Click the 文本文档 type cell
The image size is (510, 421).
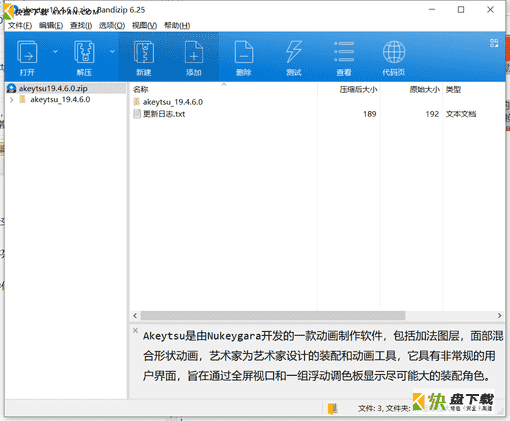461,114
